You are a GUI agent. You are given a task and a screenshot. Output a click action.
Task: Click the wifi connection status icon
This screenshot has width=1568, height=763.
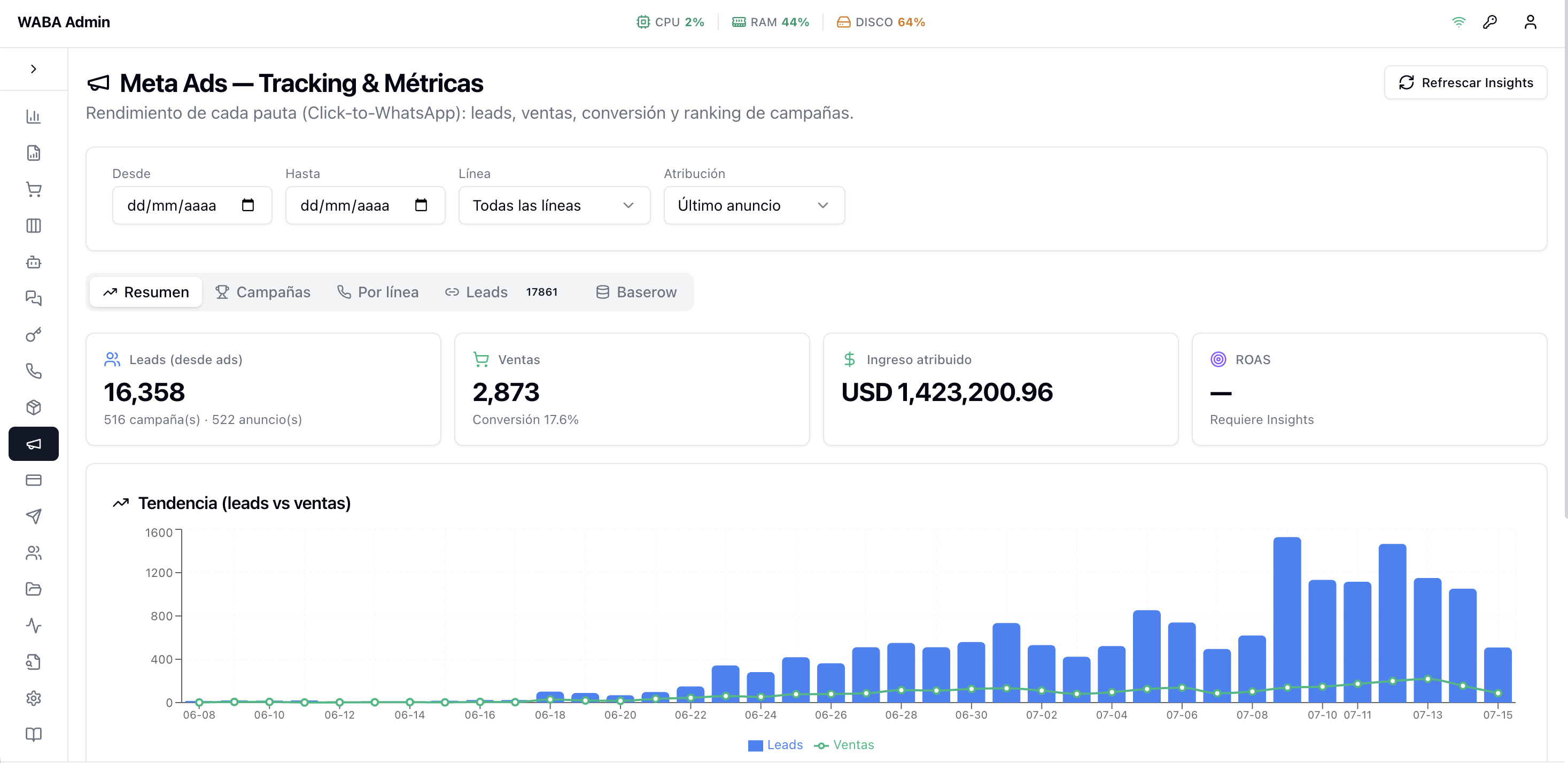click(1458, 22)
